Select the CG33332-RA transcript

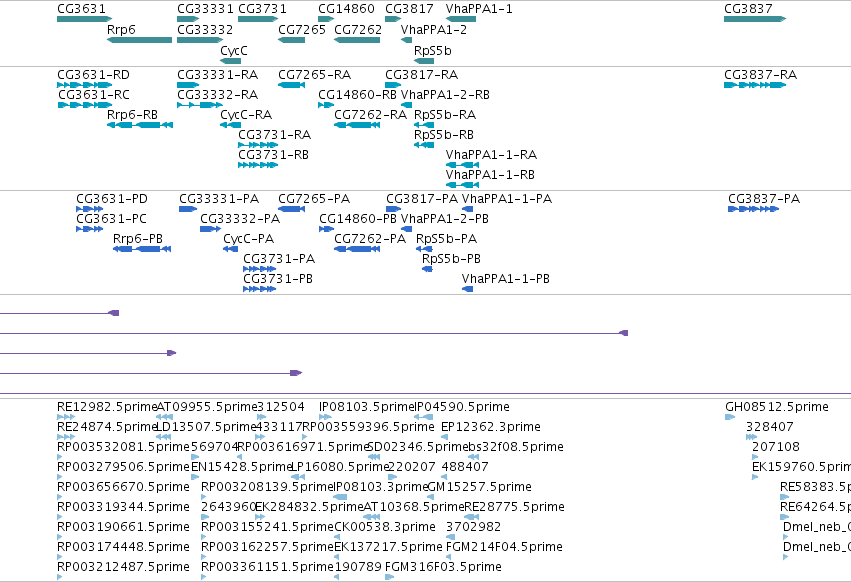point(200,105)
